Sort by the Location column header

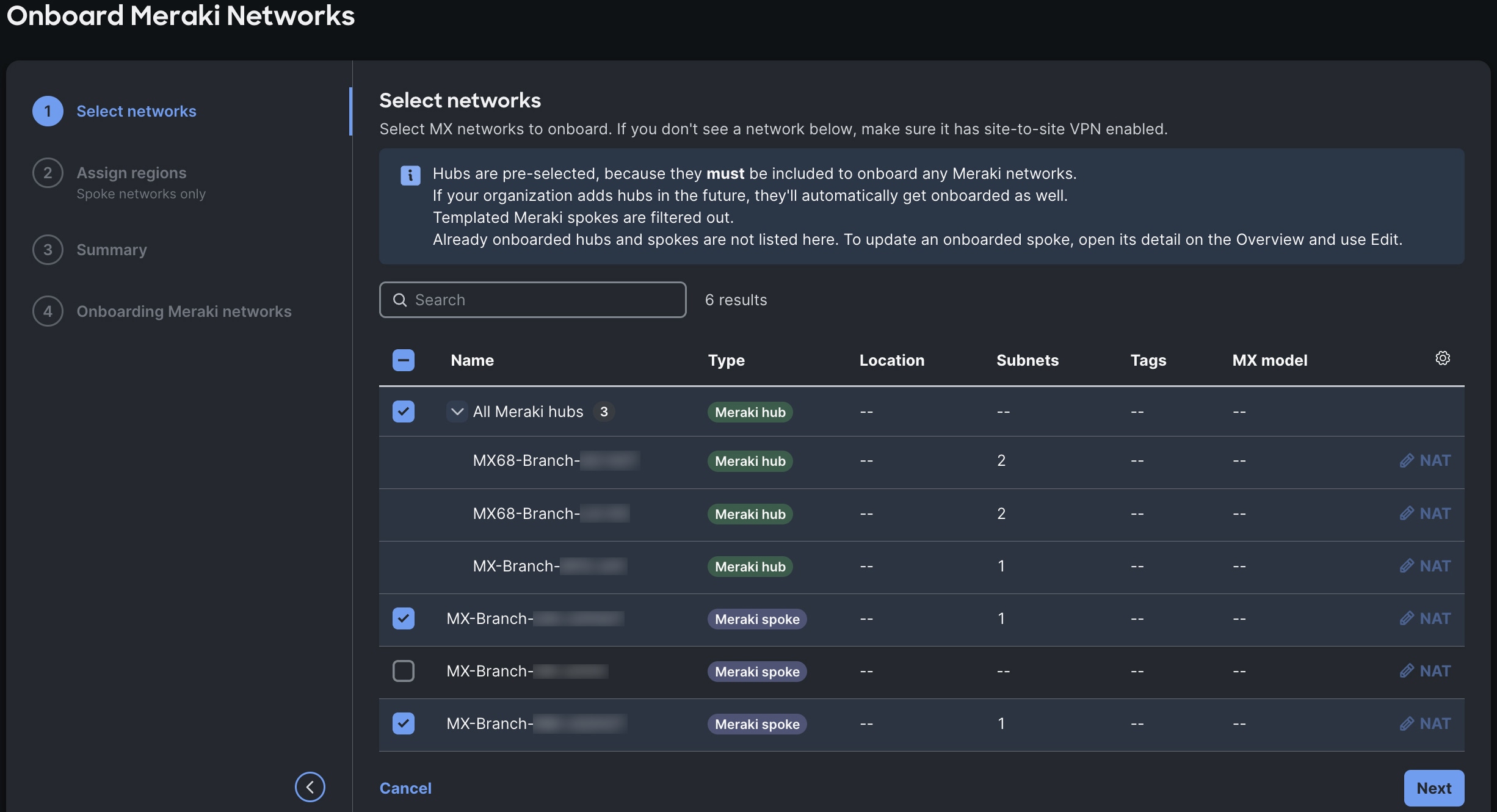[892, 360]
